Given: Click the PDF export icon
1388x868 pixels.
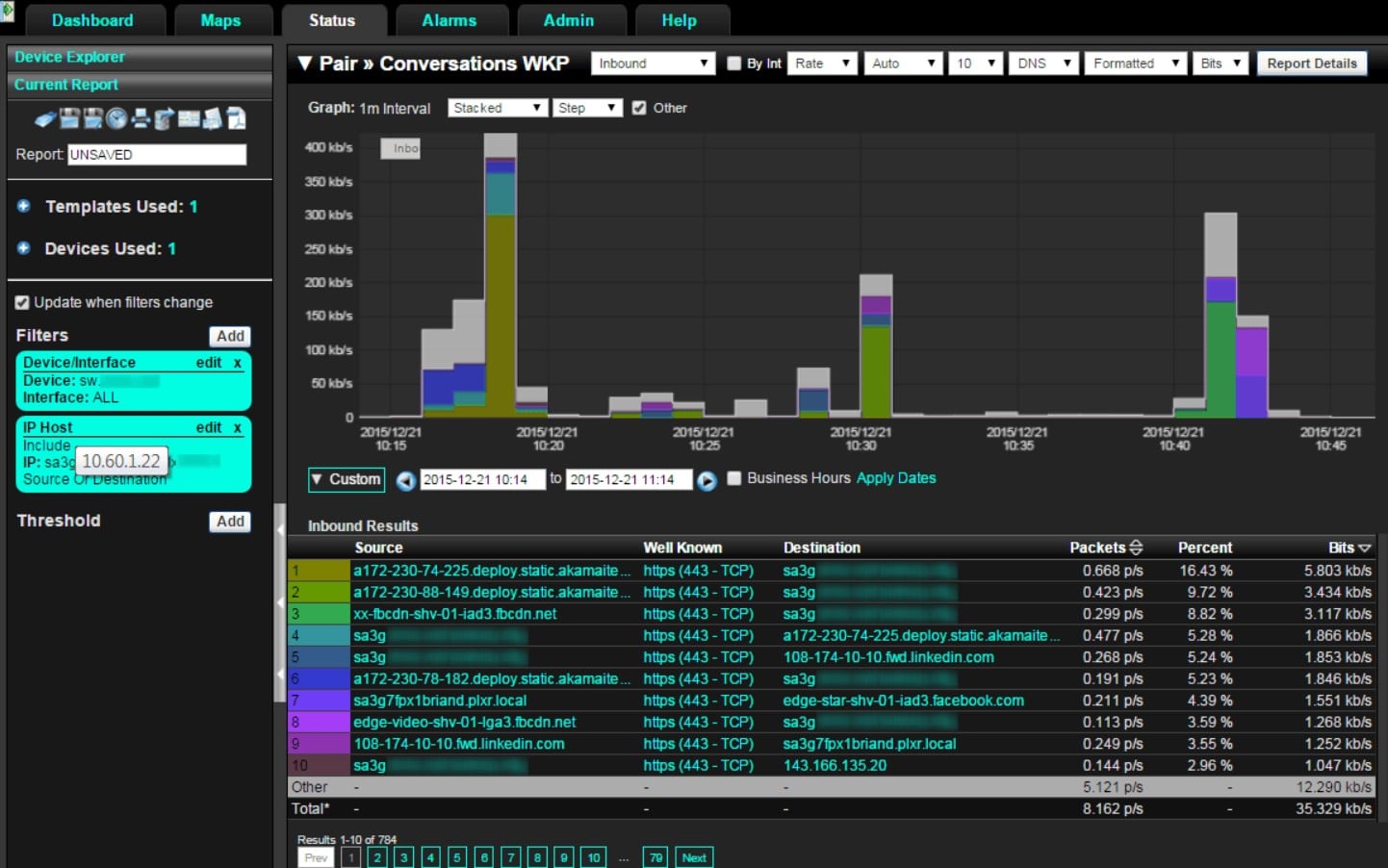Looking at the screenshot, I should click(x=236, y=118).
